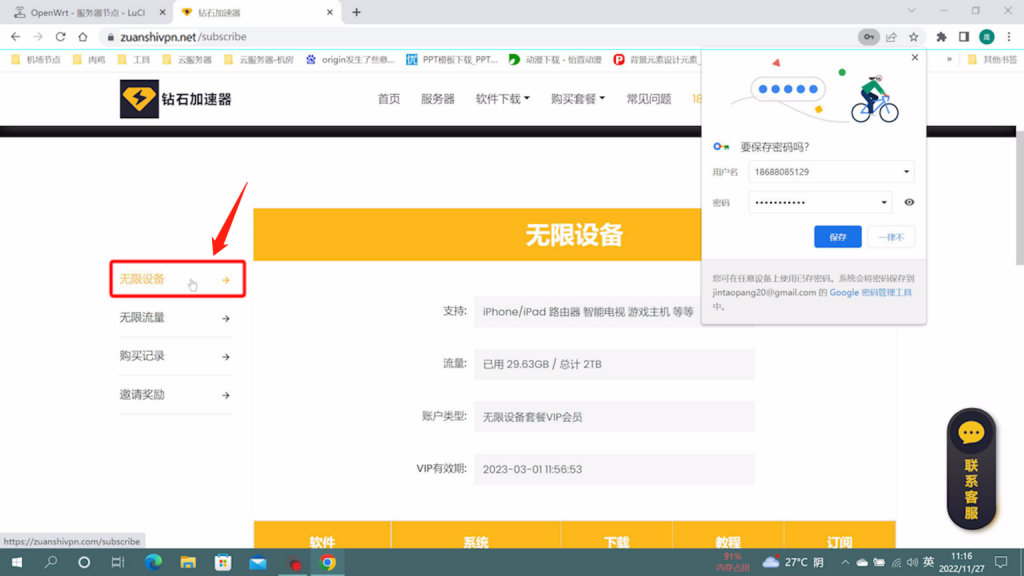Open the red recorder taskbar app
1024x576 pixels.
[295, 562]
